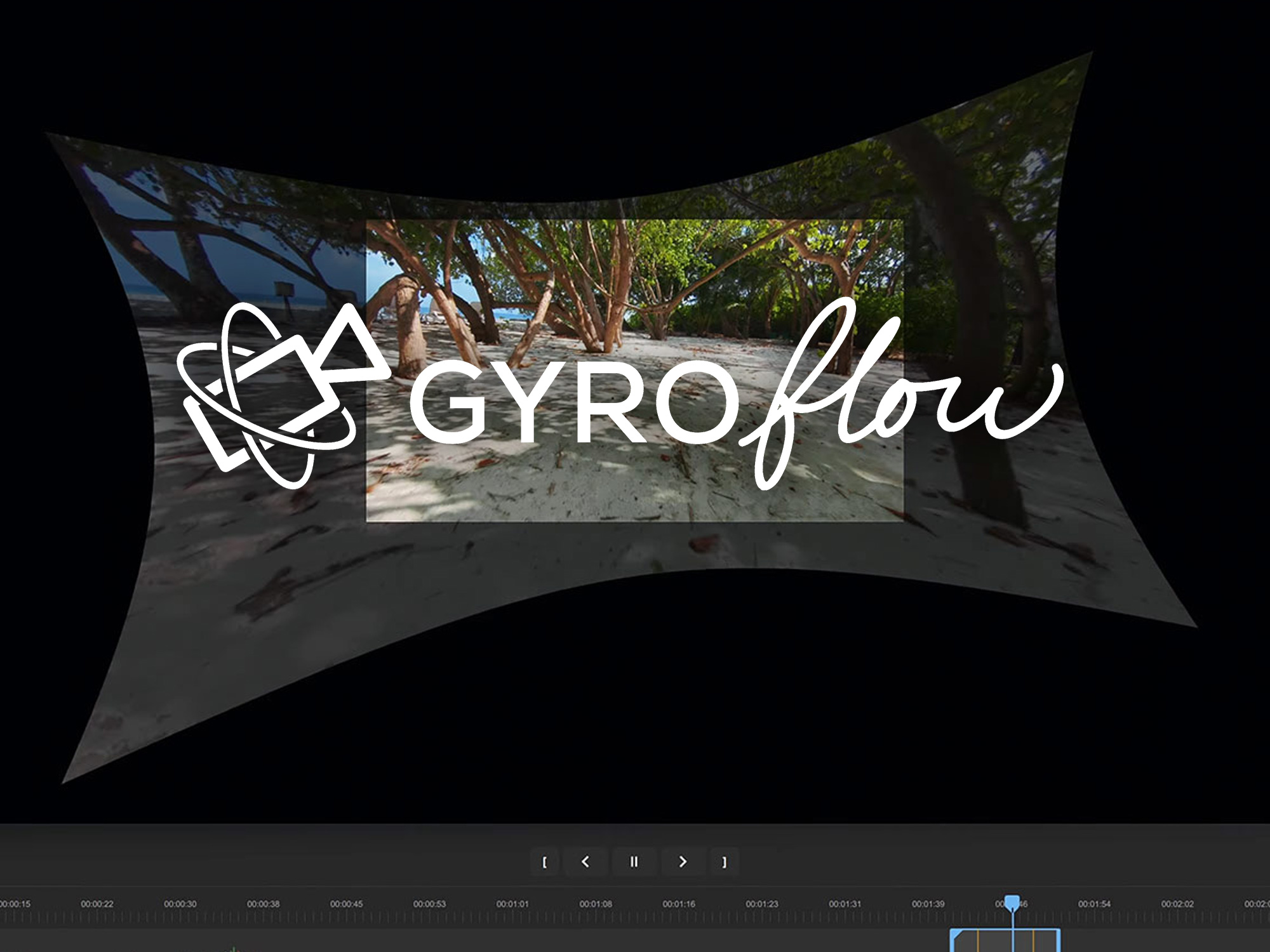1270x952 pixels.
Task: Click the 00:02:02 timeline label
Action: coord(1178,904)
